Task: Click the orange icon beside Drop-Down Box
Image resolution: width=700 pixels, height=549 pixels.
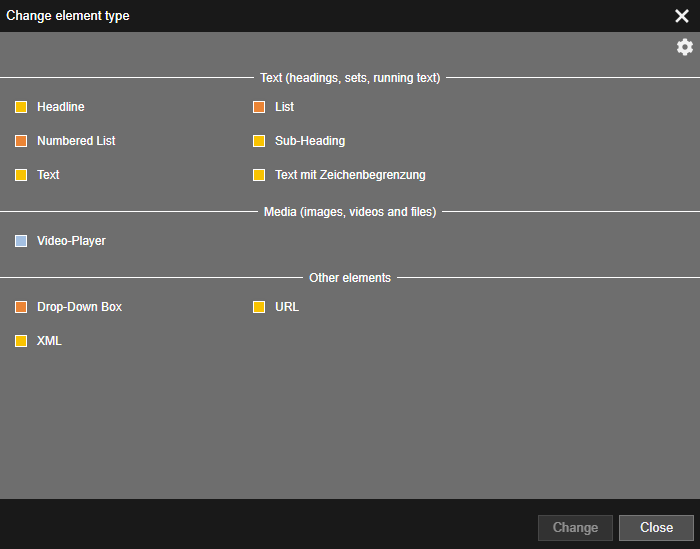Action: coord(21,307)
